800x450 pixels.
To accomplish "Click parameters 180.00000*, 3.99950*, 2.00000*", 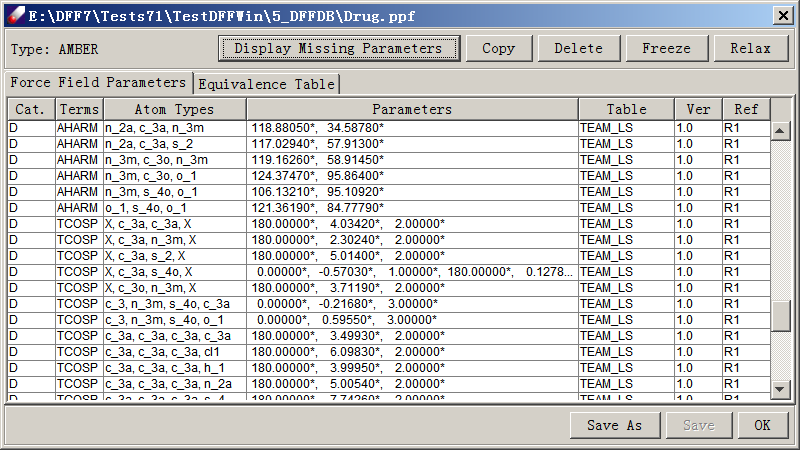I will 412,368.
